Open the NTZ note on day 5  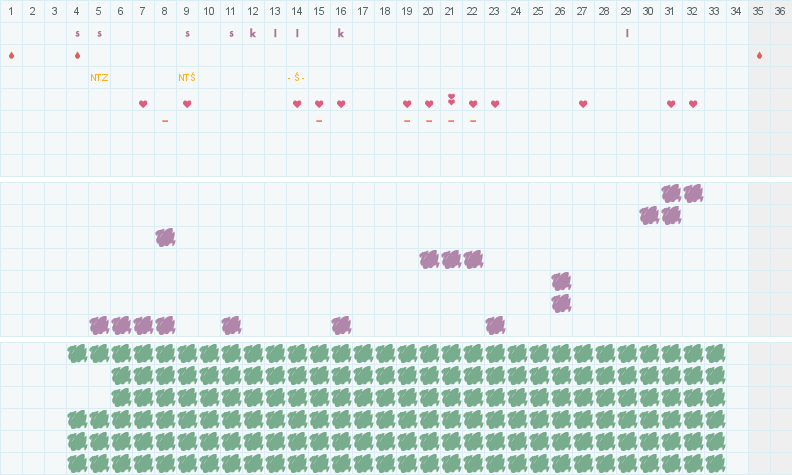pyautogui.click(x=99, y=77)
